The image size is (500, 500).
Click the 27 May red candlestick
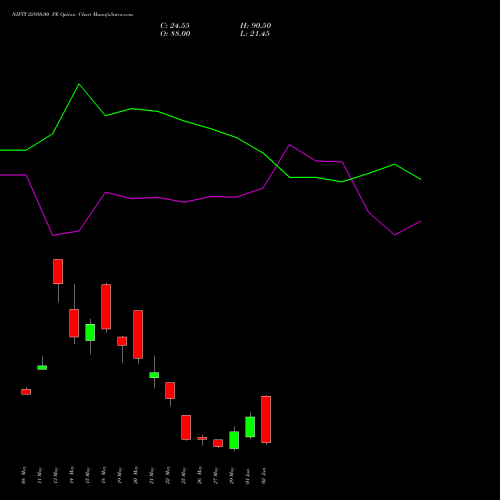click(x=218, y=443)
